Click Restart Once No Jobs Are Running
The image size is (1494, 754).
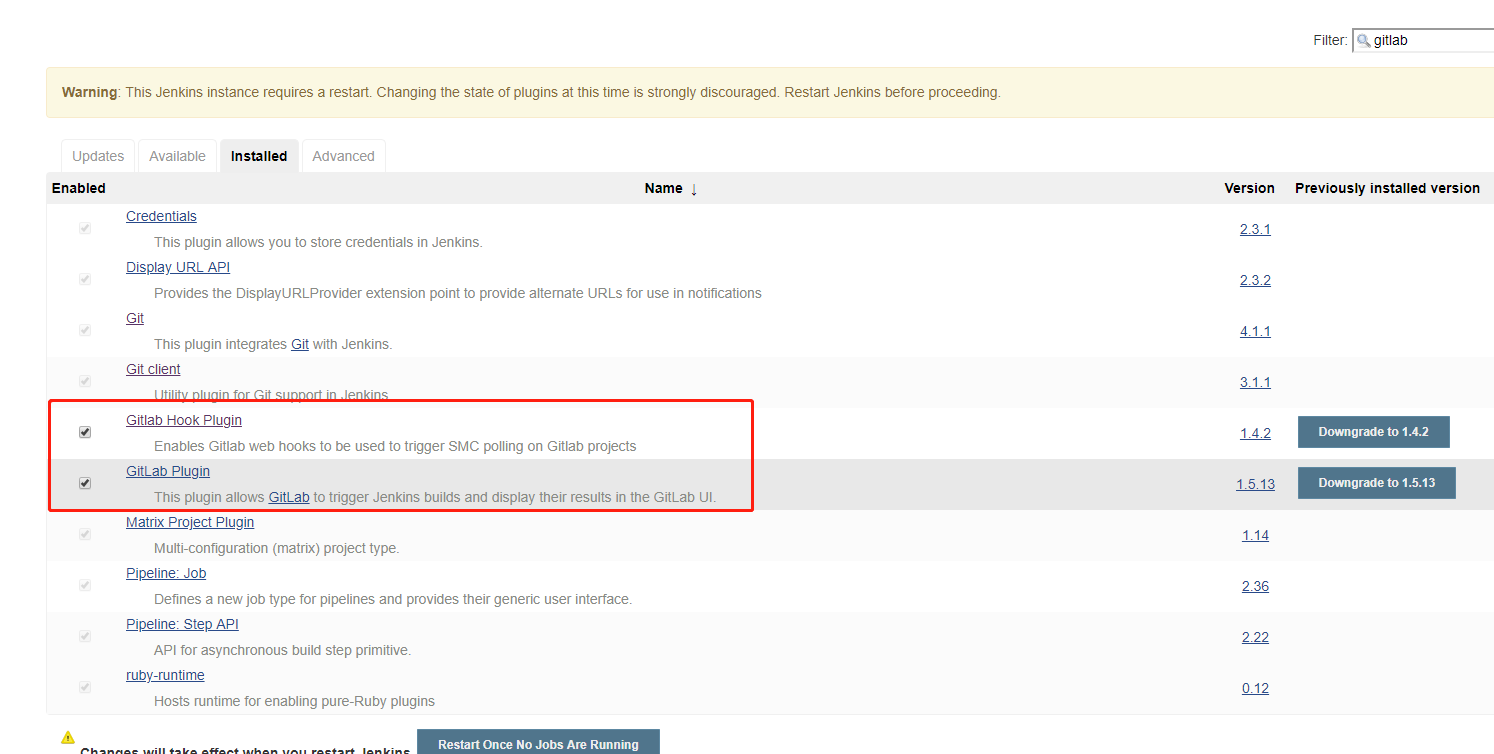click(538, 742)
